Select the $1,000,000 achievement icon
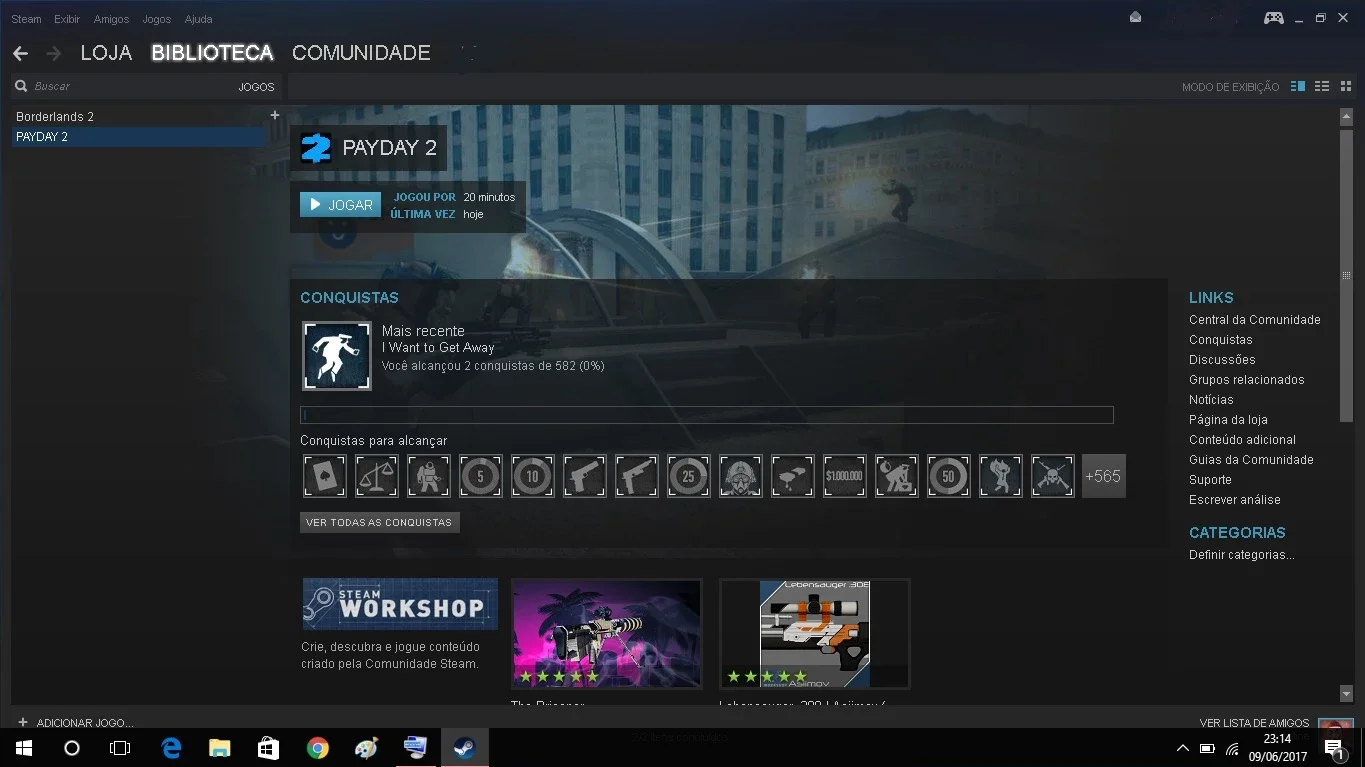This screenshot has height=767, width=1365. pos(845,476)
